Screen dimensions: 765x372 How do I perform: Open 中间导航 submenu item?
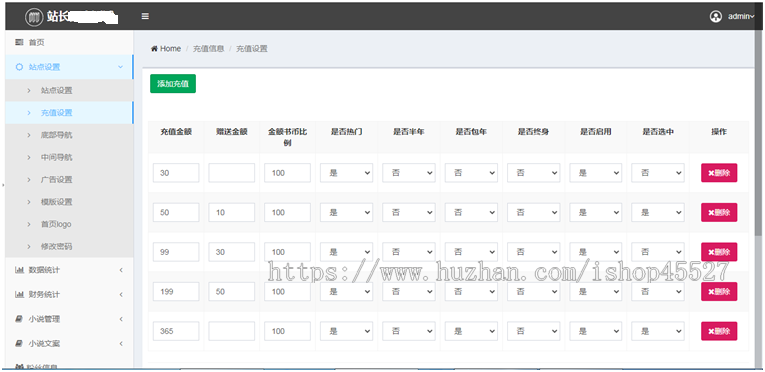click(69, 157)
